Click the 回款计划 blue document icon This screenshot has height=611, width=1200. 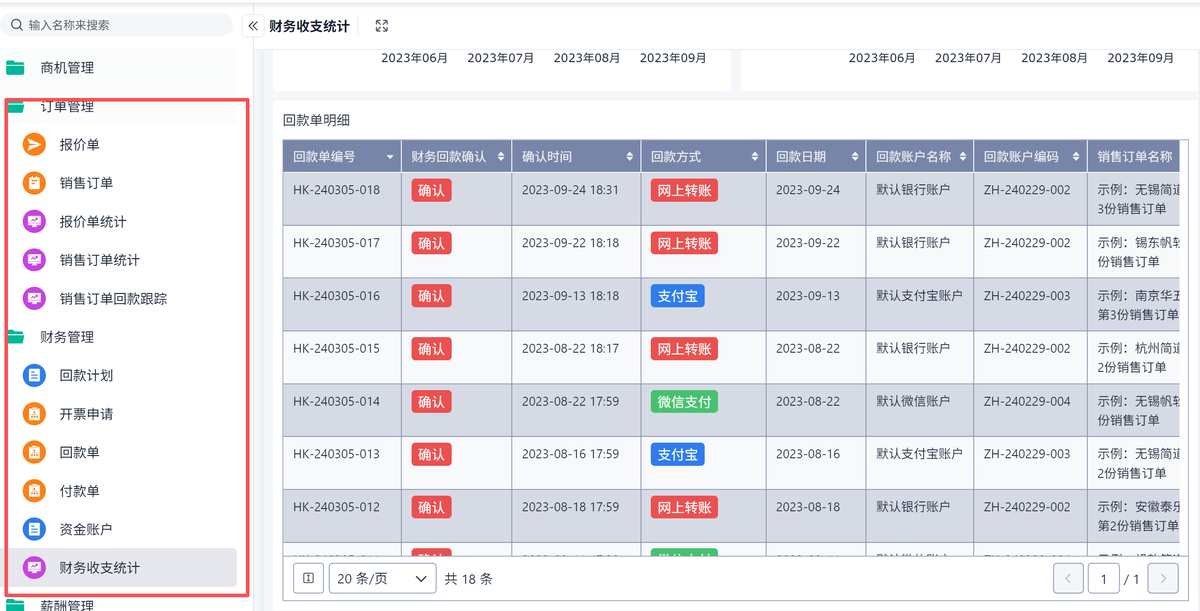pyautogui.click(x=34, y=376)
